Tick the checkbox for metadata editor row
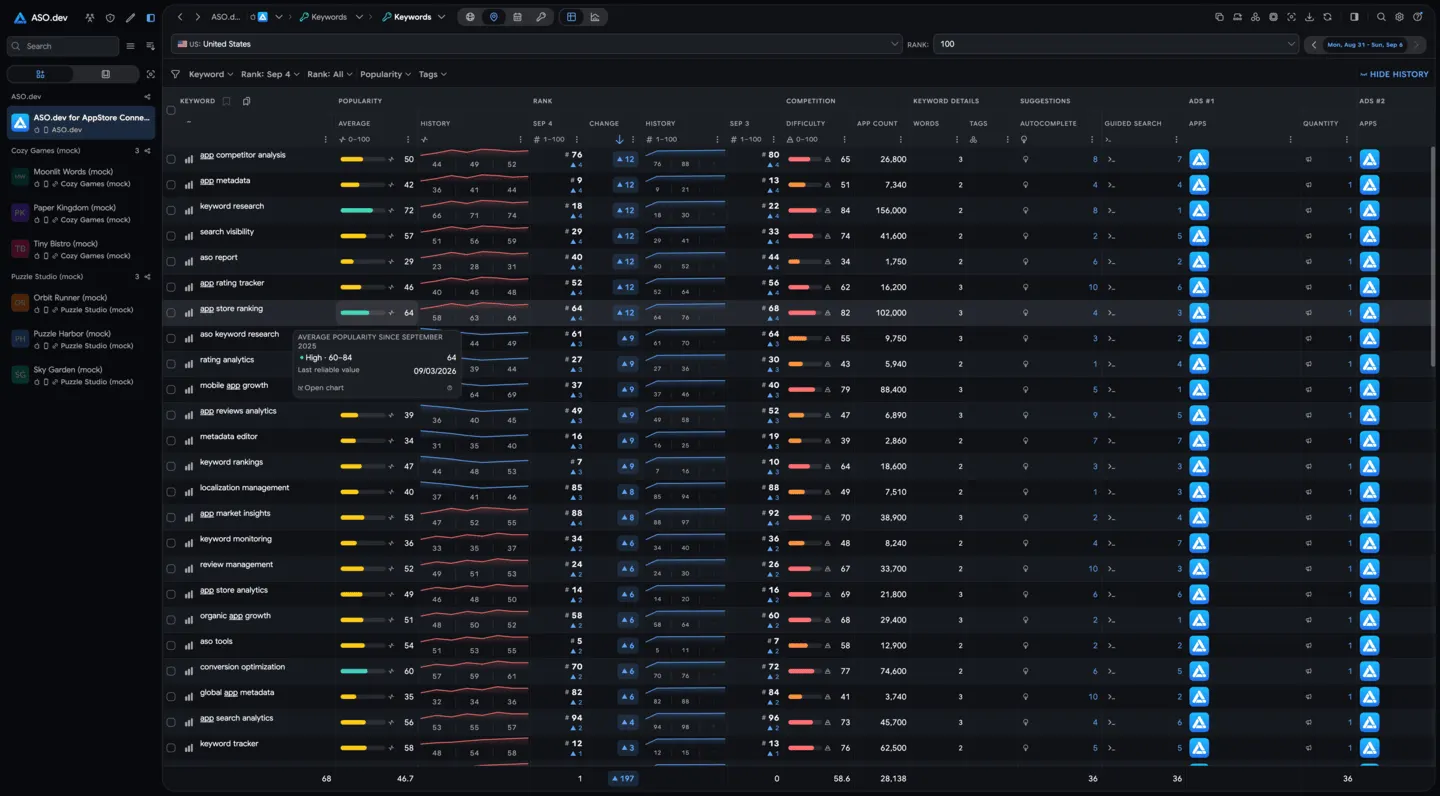1440x796 pixels. (171, 441)
